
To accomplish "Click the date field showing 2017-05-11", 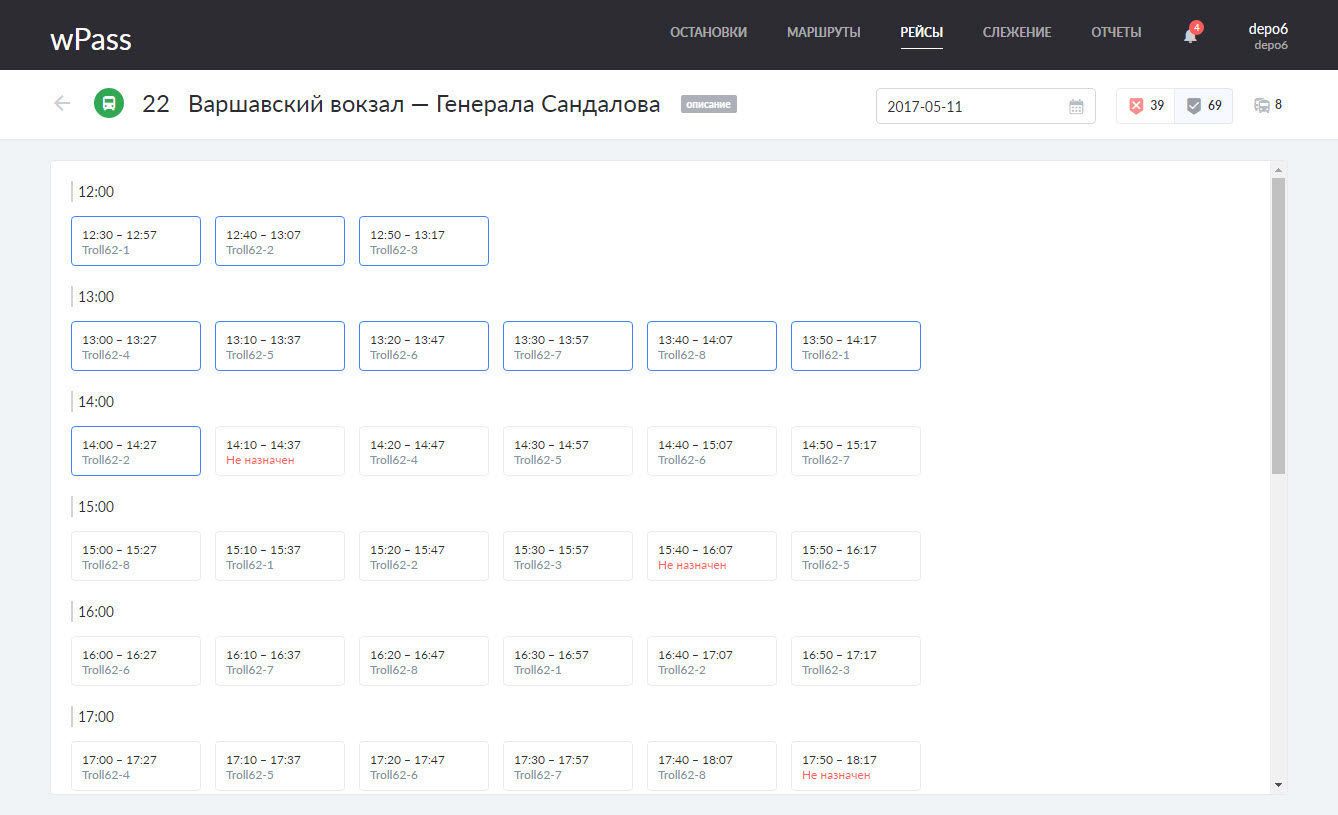I will pyautogui.click(x=970, y=106).
